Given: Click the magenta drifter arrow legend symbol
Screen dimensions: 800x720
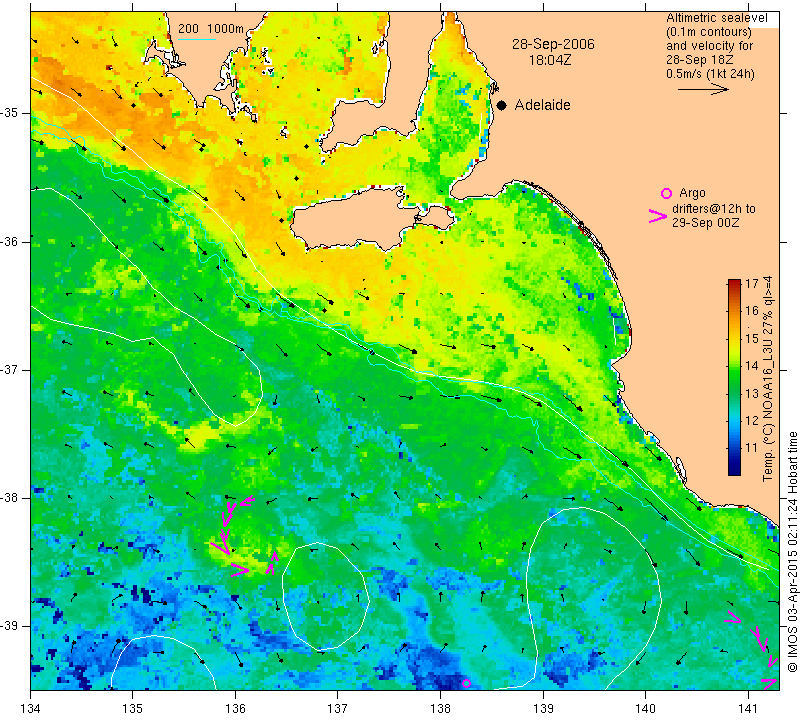Looking at the screenshot, I should [658, 216].
